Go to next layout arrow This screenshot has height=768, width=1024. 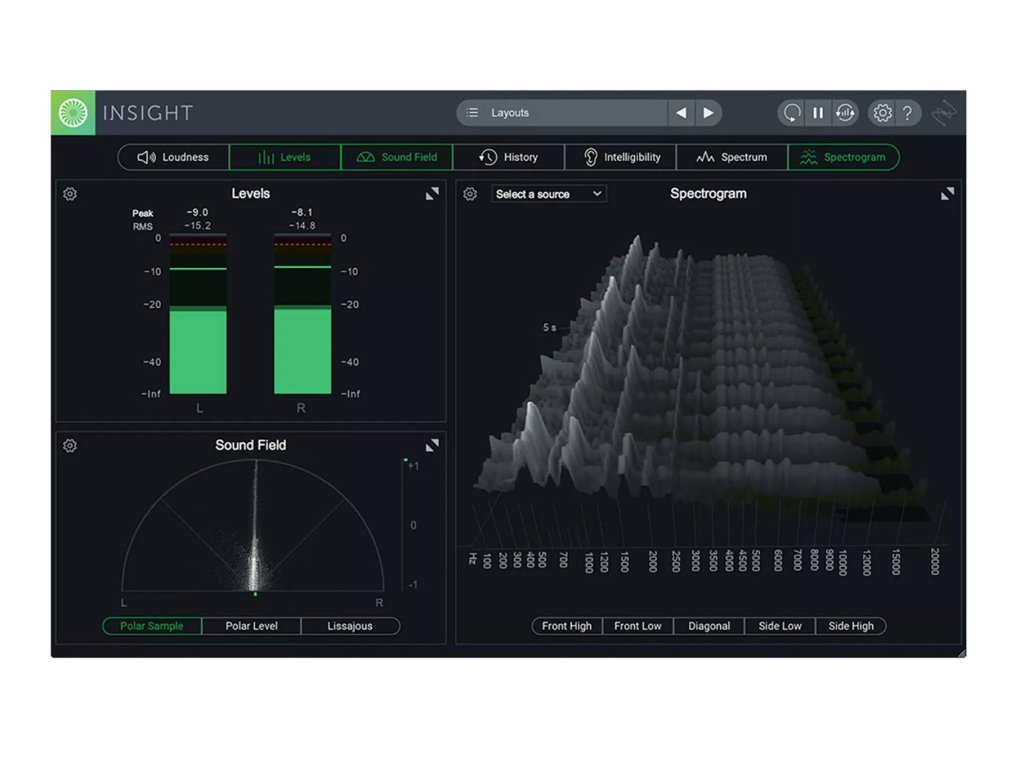[x=708, y=113]
